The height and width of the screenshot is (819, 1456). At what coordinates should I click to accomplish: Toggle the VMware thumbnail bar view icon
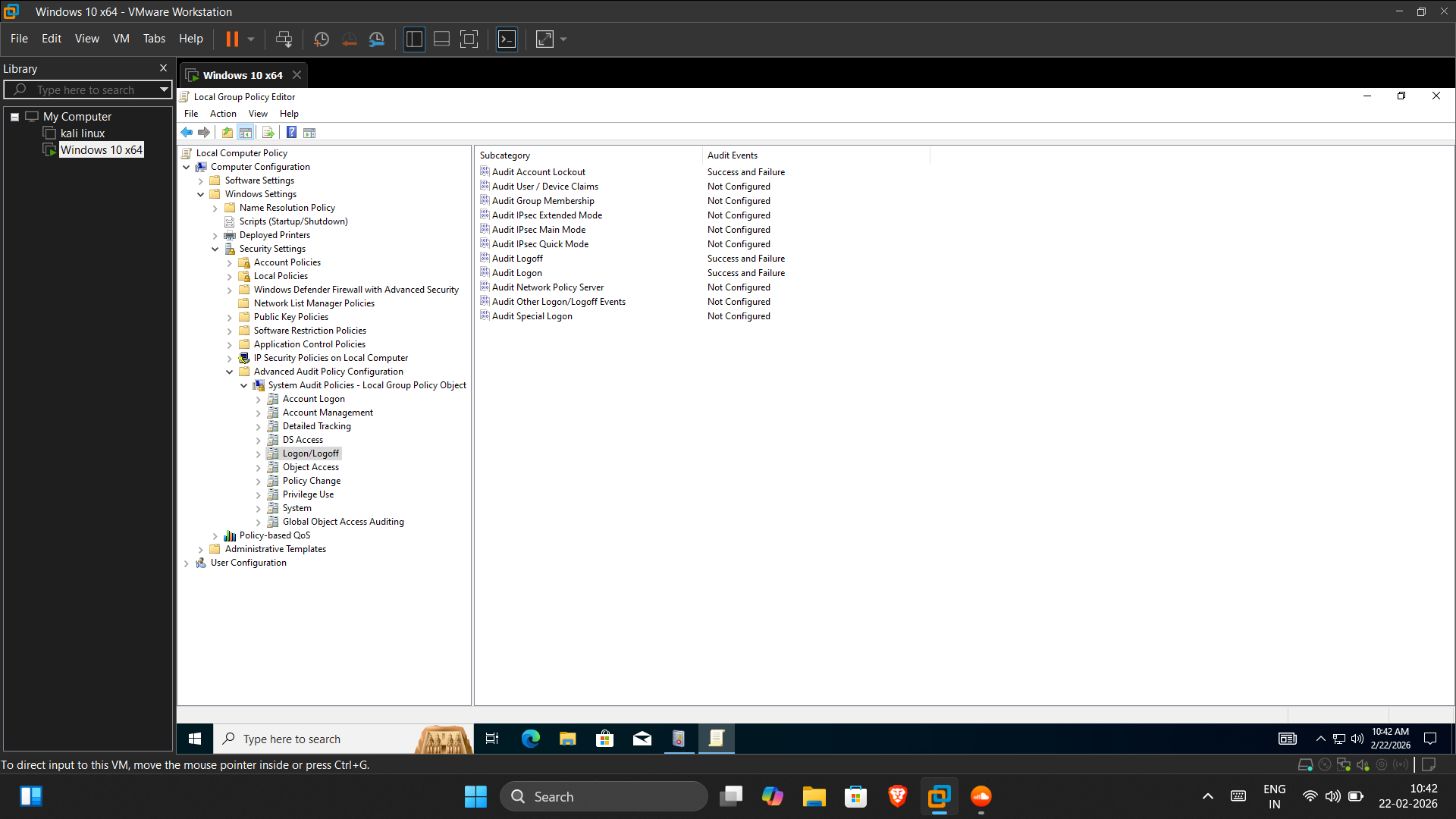[x=441, y=39]
